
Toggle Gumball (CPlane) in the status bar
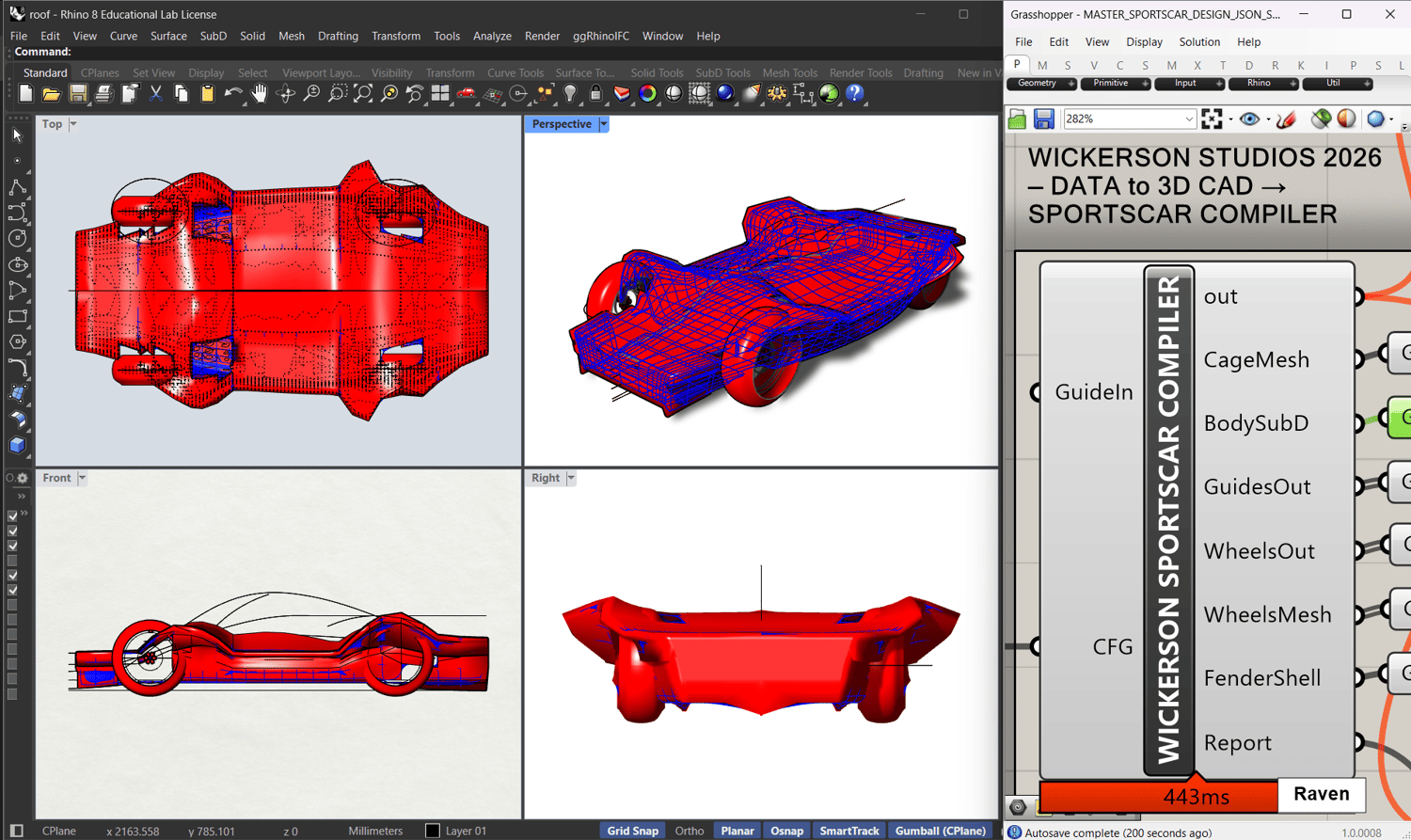click(941, 831)
